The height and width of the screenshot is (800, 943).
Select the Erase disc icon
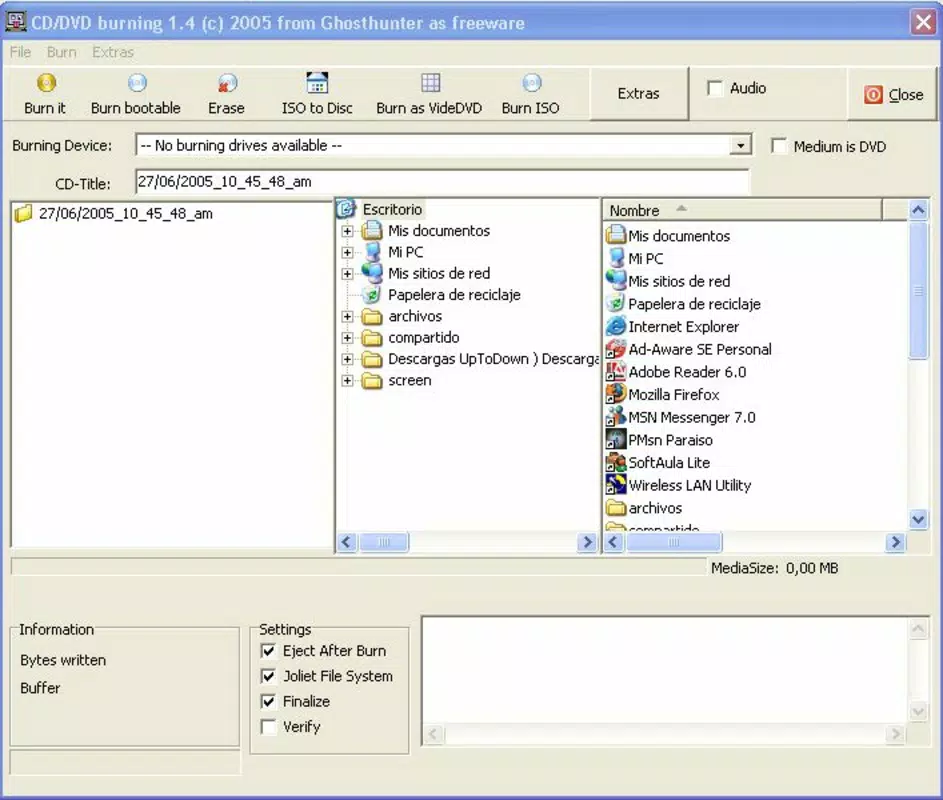tap(227, 82)
